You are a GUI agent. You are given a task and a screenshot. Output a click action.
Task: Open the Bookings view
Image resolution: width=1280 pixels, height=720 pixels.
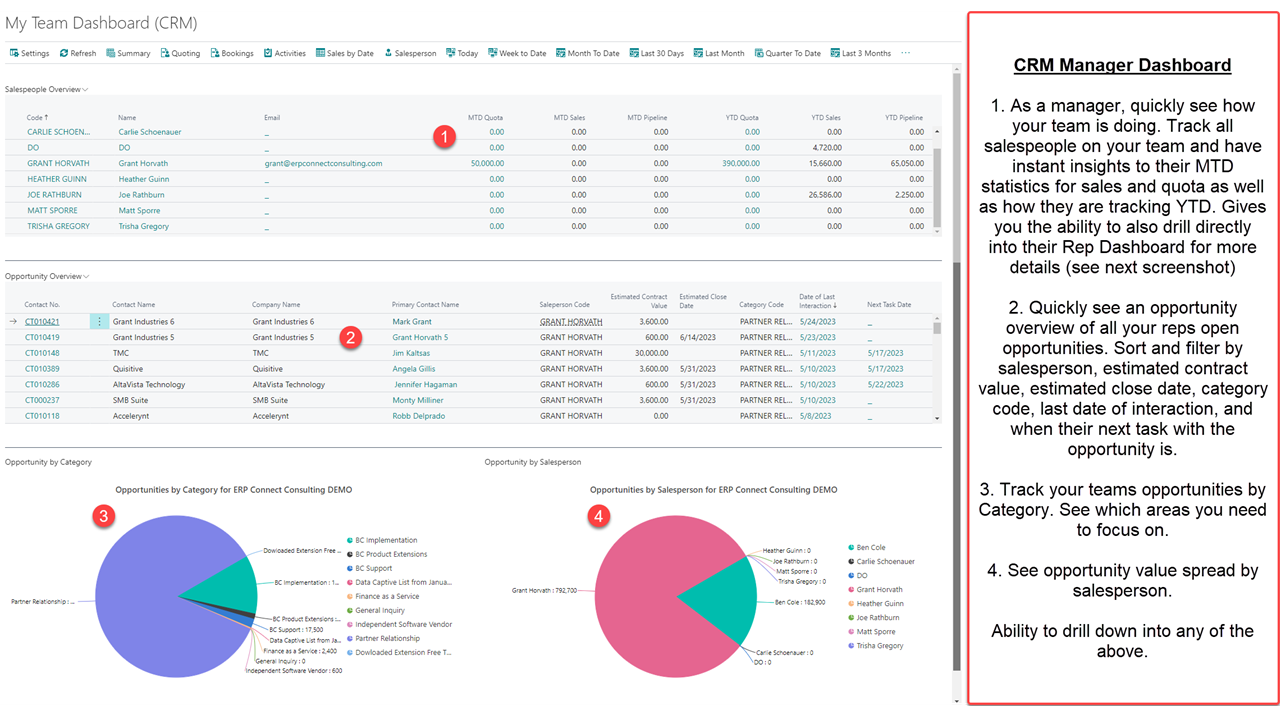pyautogui.click(x=232, y=53)
